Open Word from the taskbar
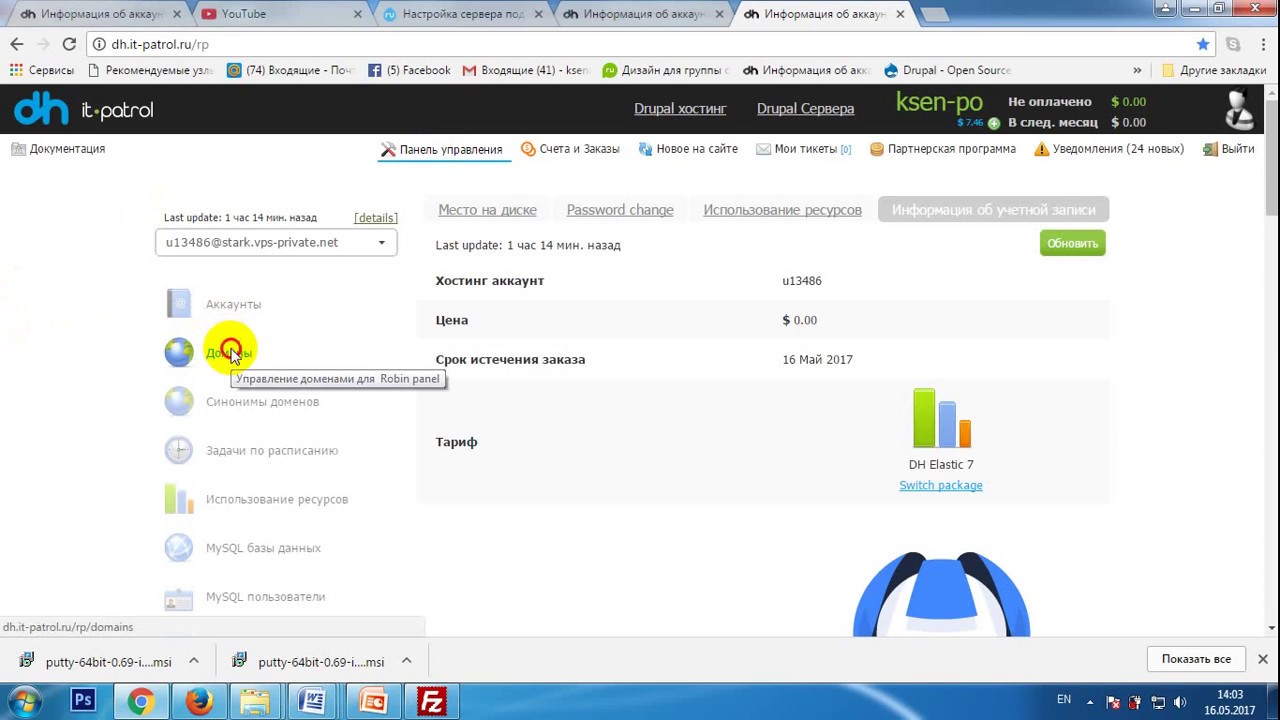The height and width of the screenshot is (720, 1280). tap(313, 702)
